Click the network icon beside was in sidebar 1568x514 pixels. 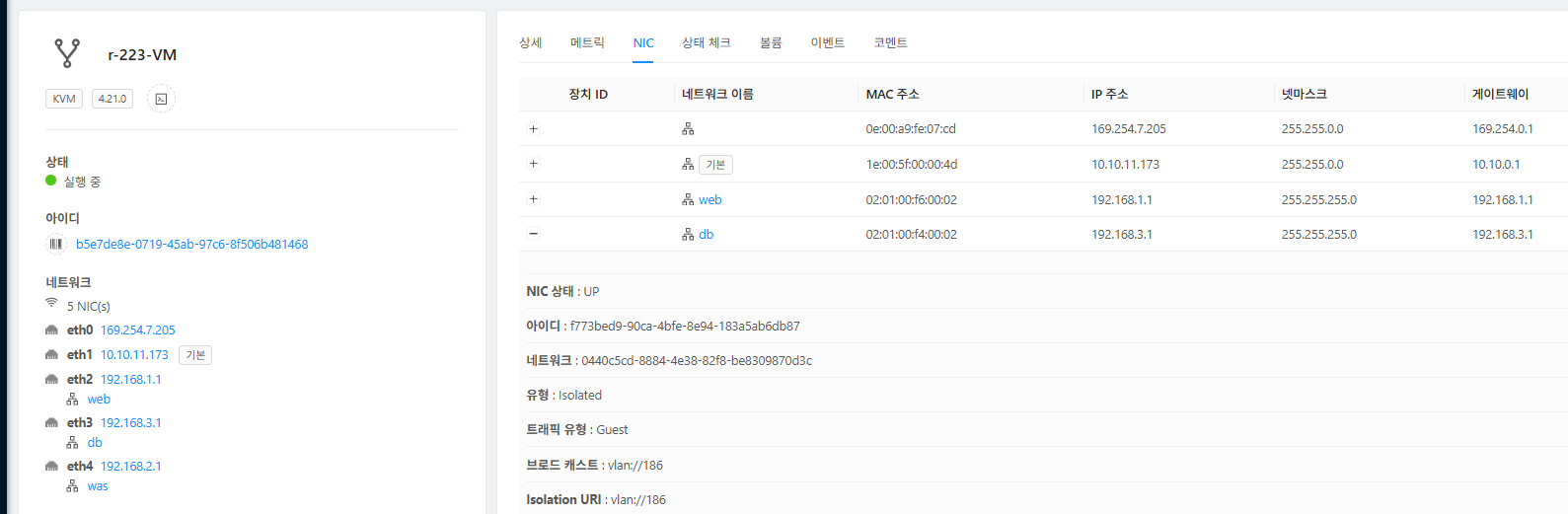[x=72, y=486]
